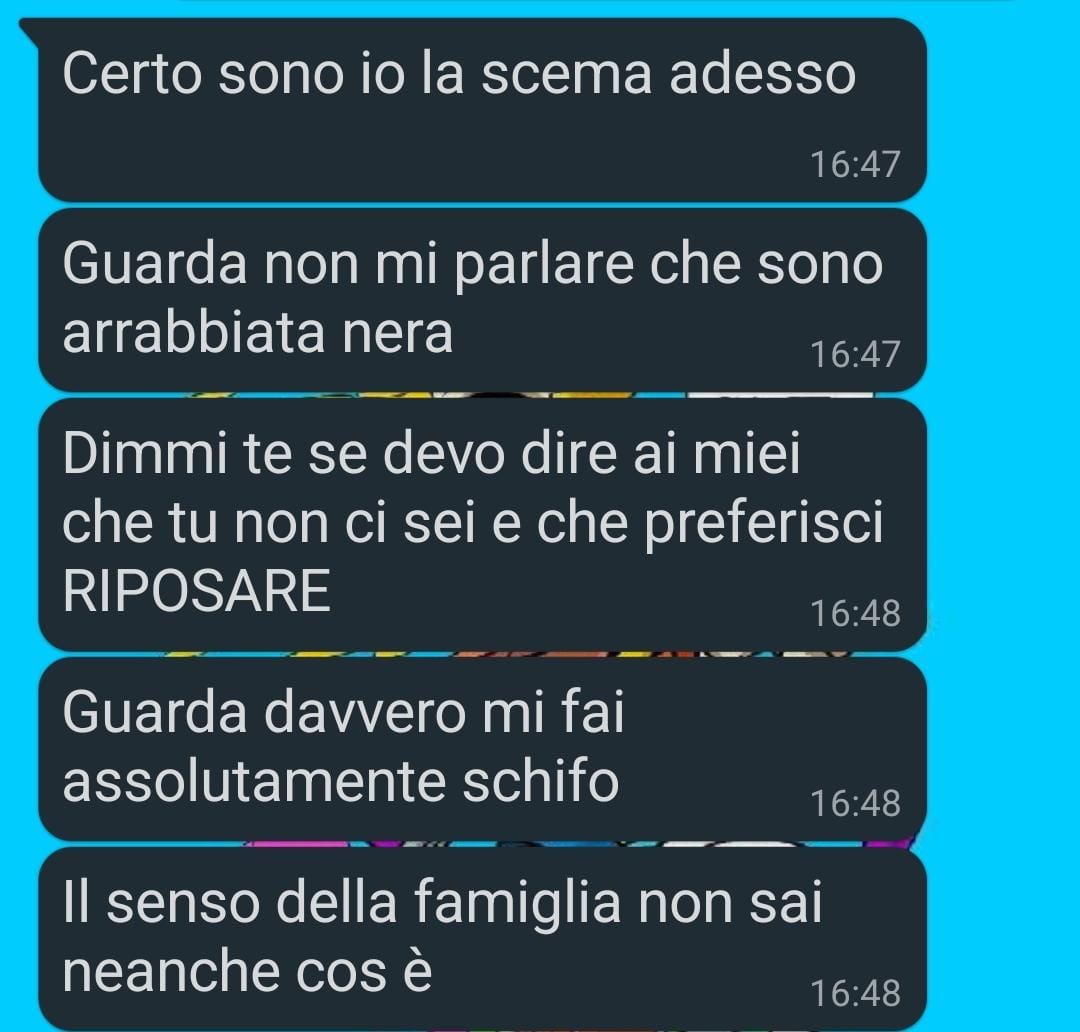Click the word "Guarda" starting the second message
The height and width of the screenshot is (1032, 1080).
(x=154, y=263)
